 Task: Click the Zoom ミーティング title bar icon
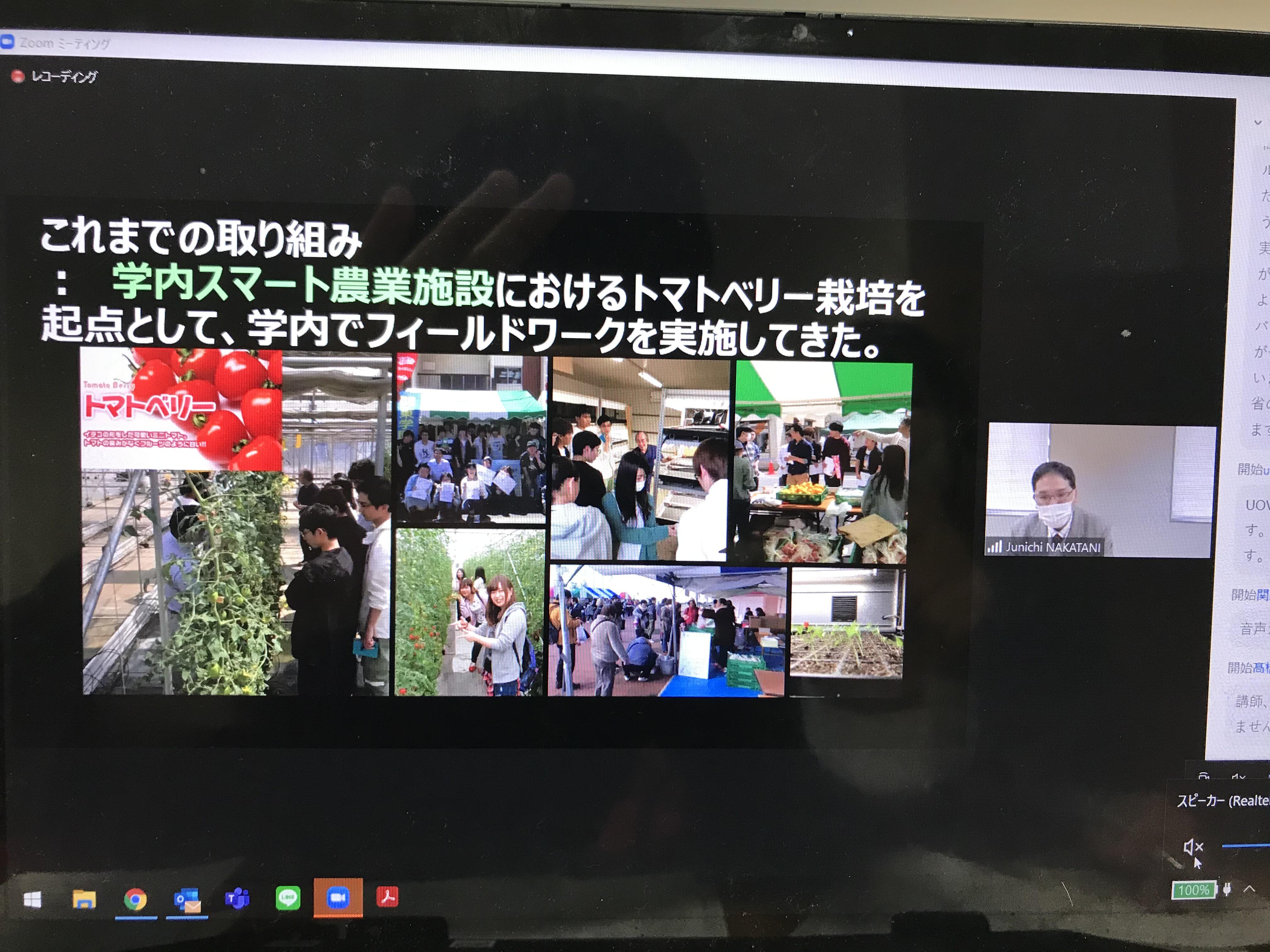click(x=7, y=41)
